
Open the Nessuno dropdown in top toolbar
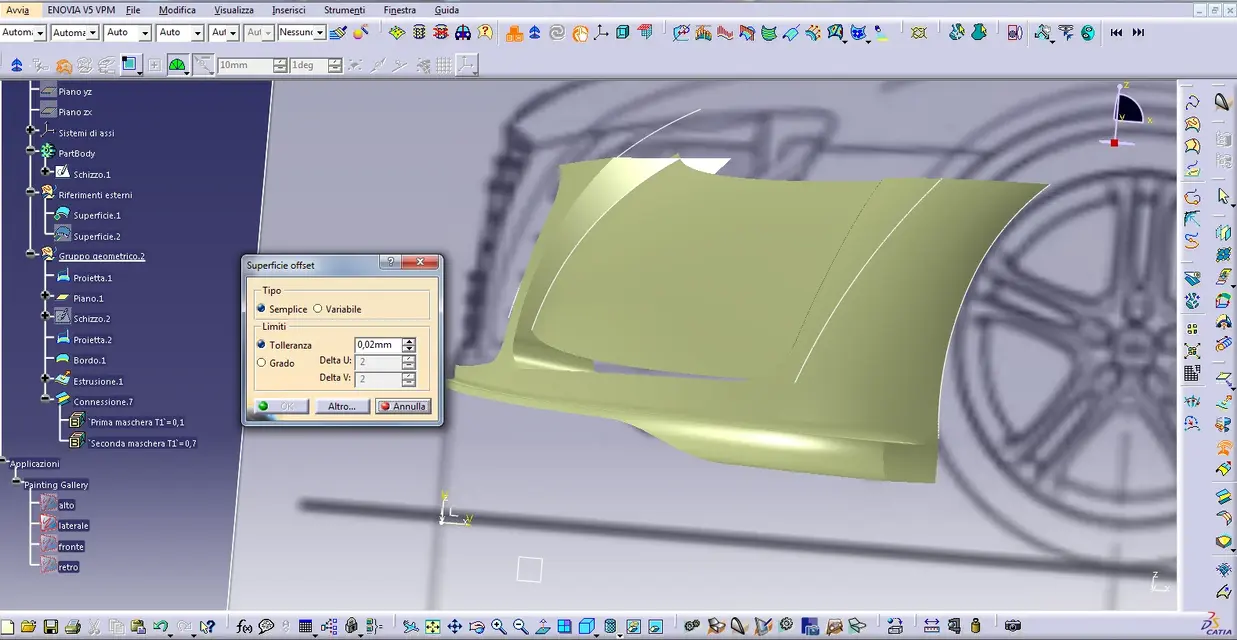[320, 33]
